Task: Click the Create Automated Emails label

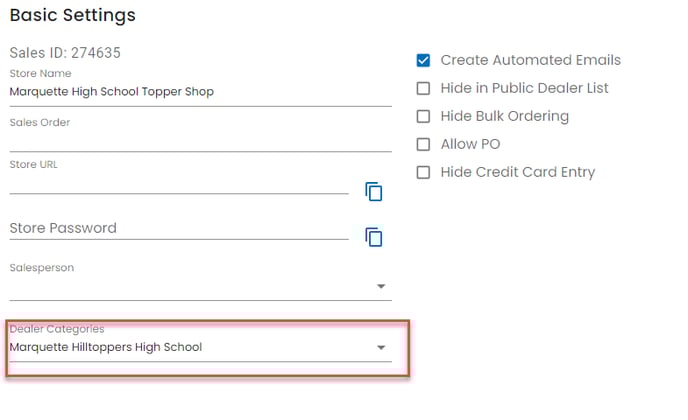Action: pyautogui.click(x=530, y=60)
